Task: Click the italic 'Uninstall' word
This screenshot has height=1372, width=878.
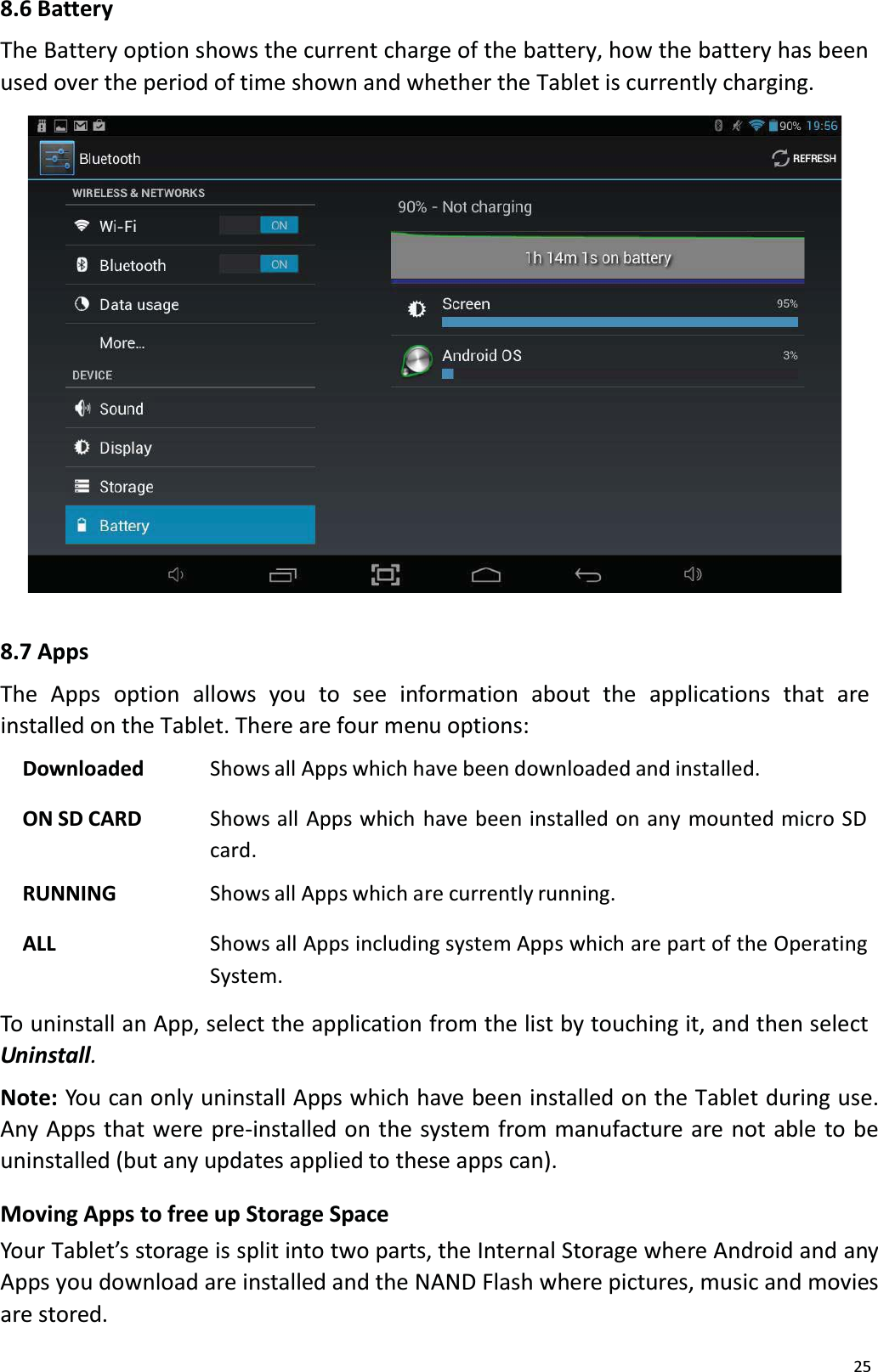Action: click(x=46, y=1055)
